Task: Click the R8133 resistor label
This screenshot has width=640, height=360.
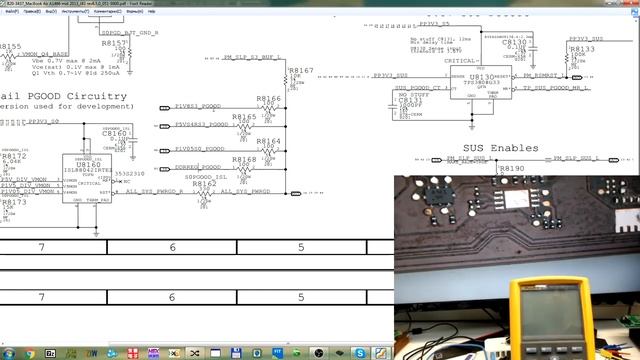Action: pyautogui.click(x=582, y=49)
